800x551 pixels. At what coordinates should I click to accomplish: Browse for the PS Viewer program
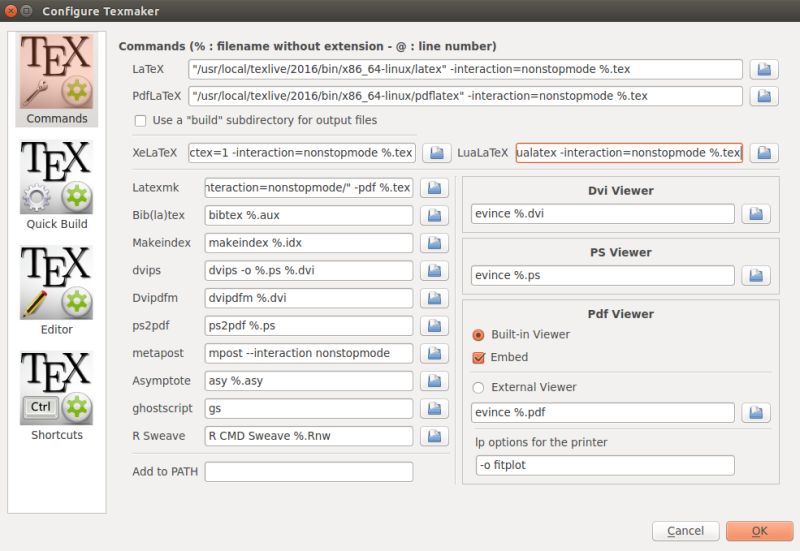click(x=756, y=276)
